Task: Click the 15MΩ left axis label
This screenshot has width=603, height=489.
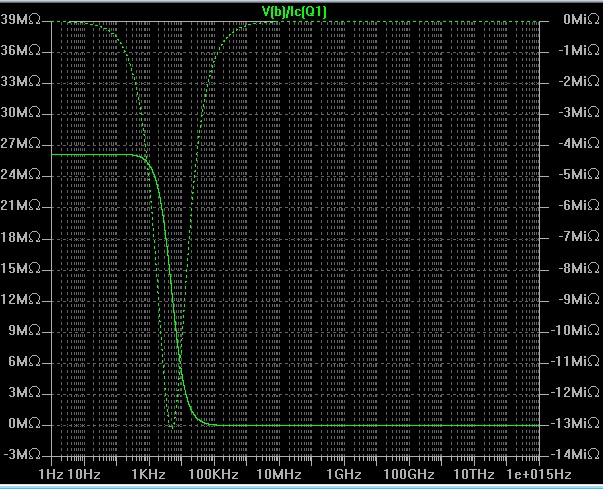Action: pos(21,268)
